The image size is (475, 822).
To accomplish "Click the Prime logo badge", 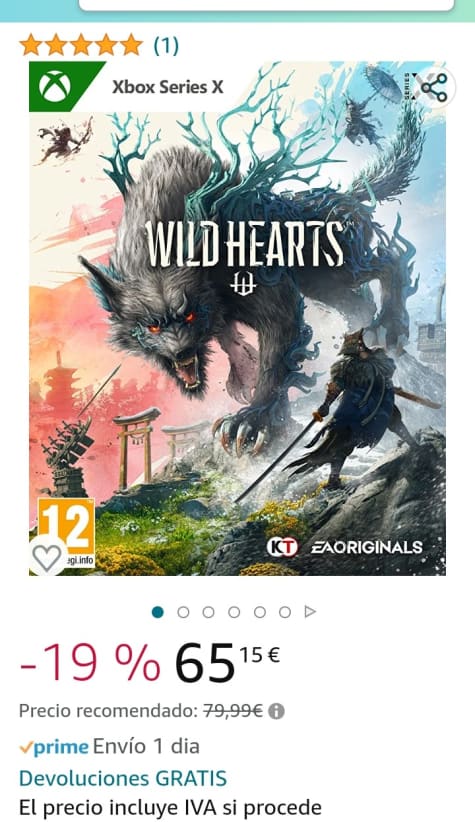I will coord(54,747).
